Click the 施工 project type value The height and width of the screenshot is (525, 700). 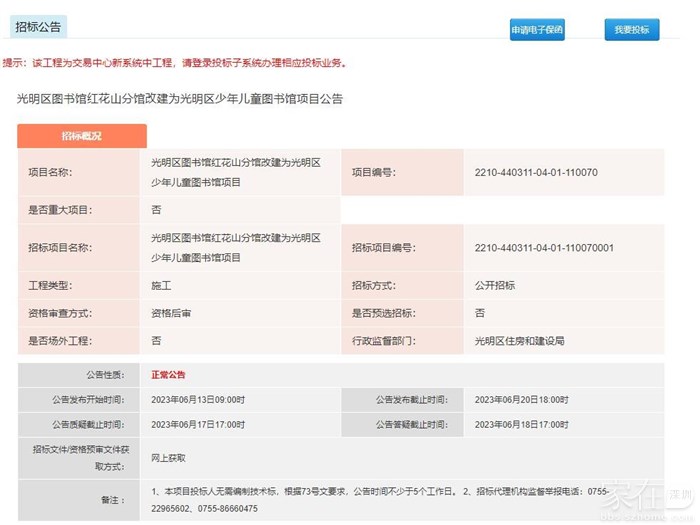point(161,285)
